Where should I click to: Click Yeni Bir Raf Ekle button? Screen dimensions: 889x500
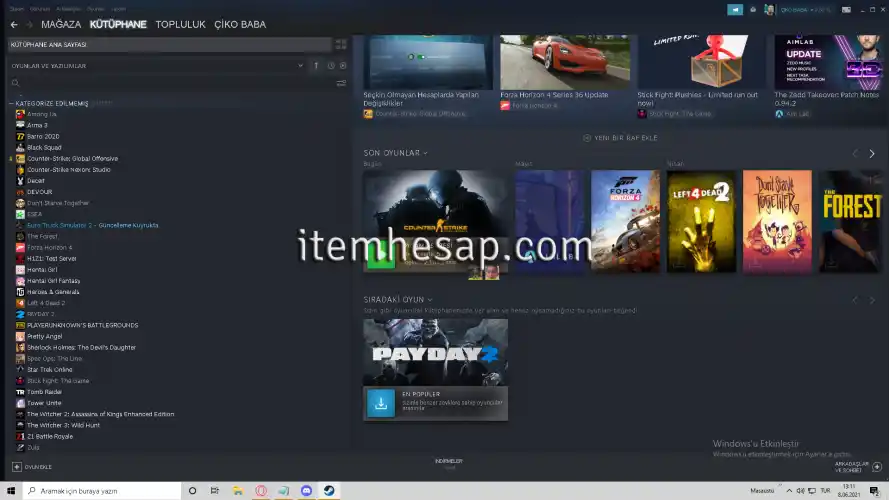(x=620, y=138)
